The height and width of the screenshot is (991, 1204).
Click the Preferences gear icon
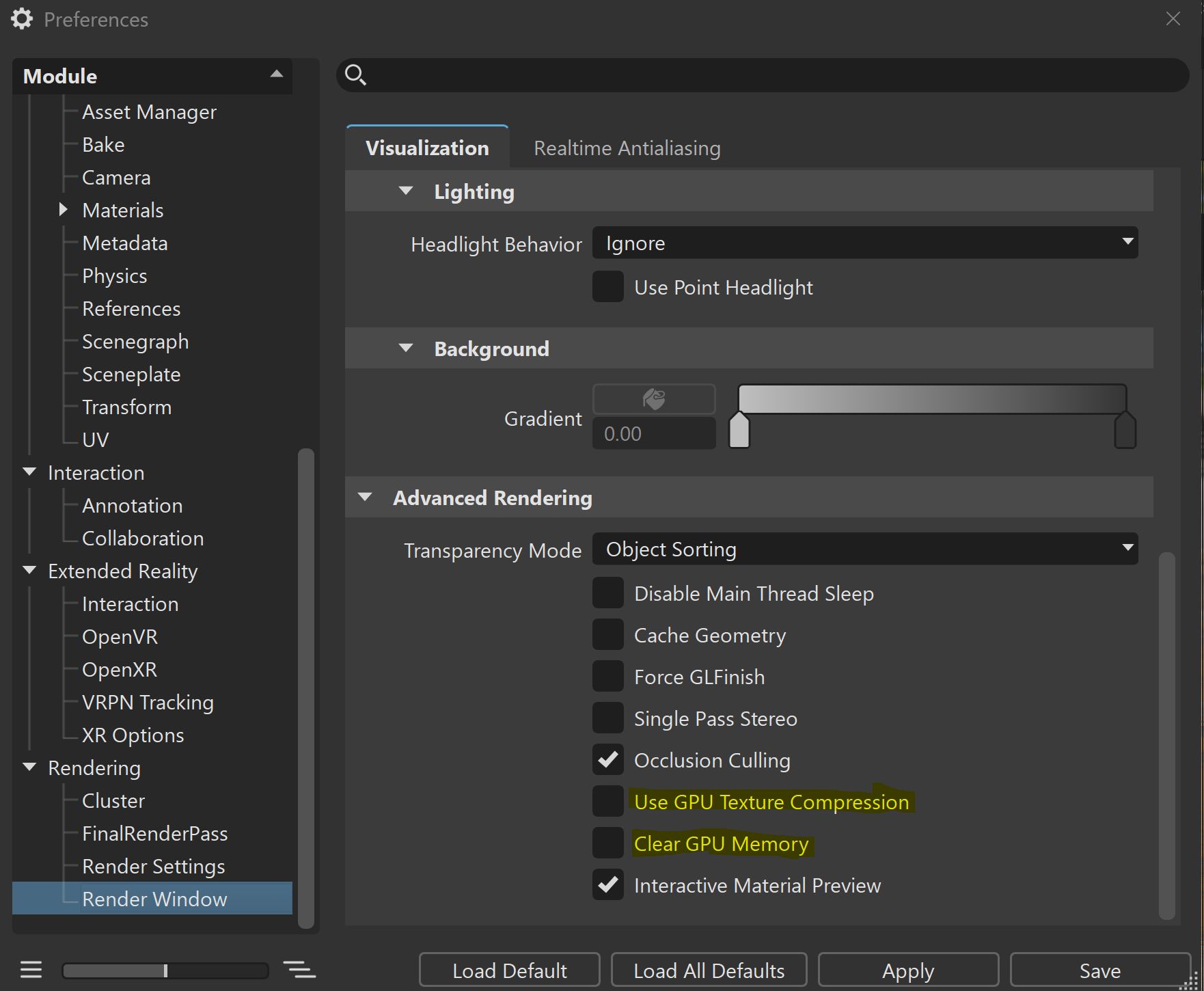22,19
